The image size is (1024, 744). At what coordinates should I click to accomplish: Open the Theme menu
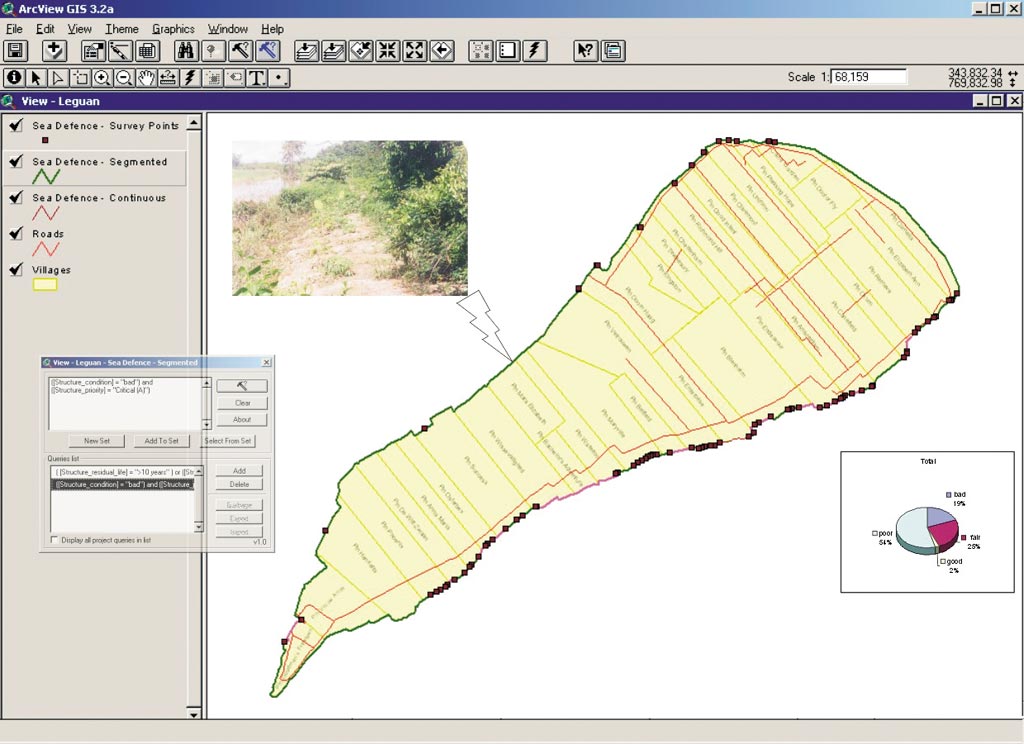(122, 29)
